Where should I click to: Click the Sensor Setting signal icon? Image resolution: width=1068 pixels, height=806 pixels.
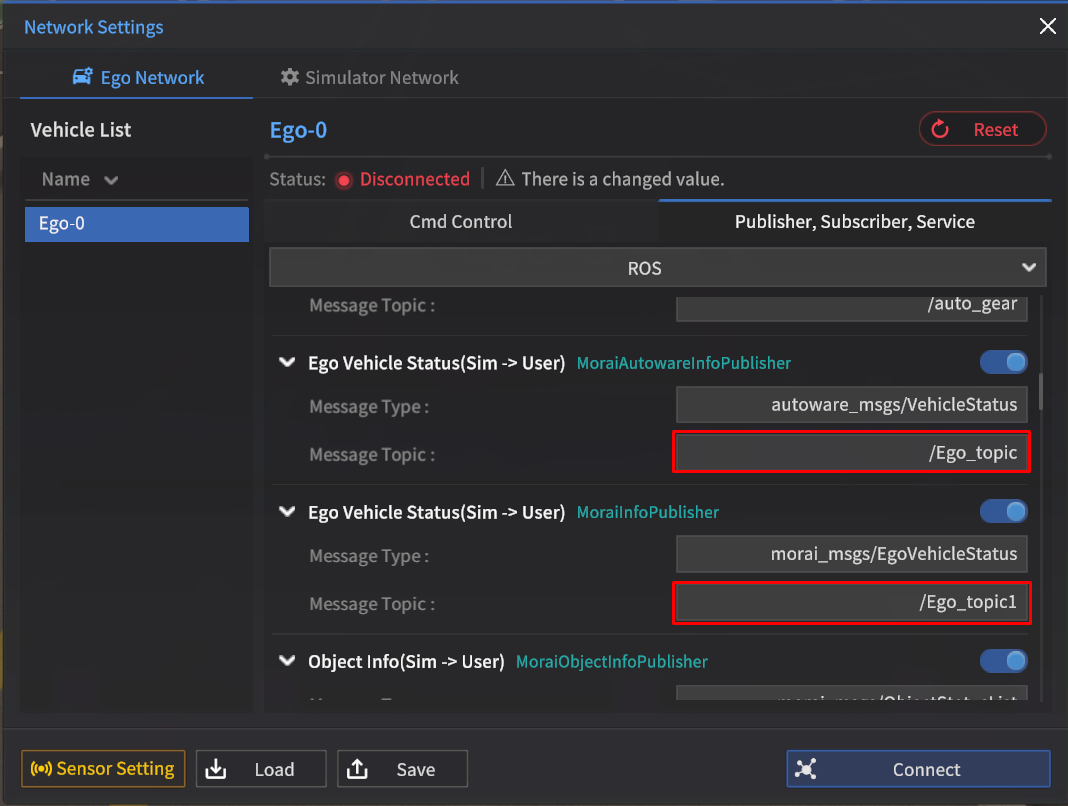(x=41, y=769)
